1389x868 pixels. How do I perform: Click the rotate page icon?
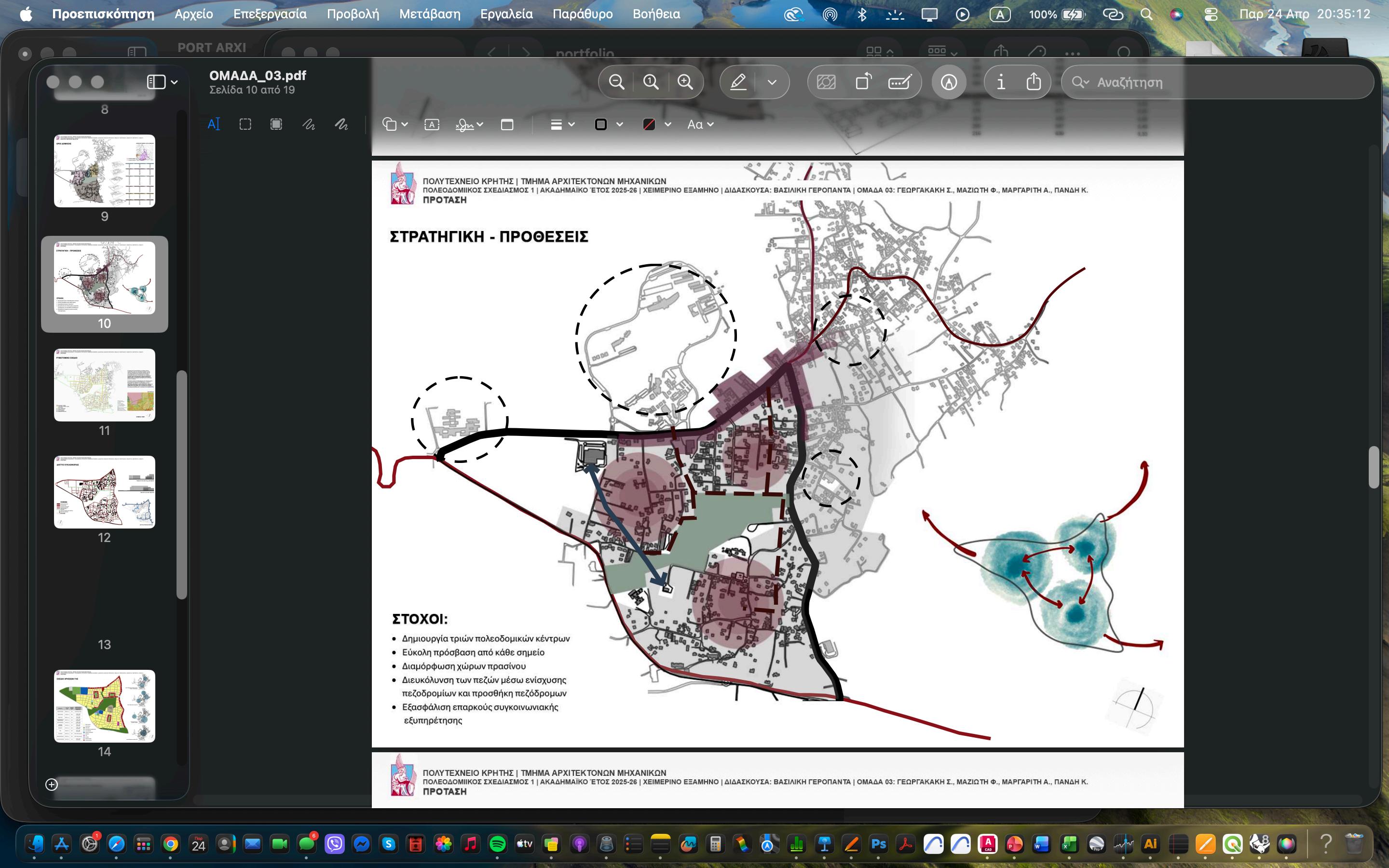[863, 82]
